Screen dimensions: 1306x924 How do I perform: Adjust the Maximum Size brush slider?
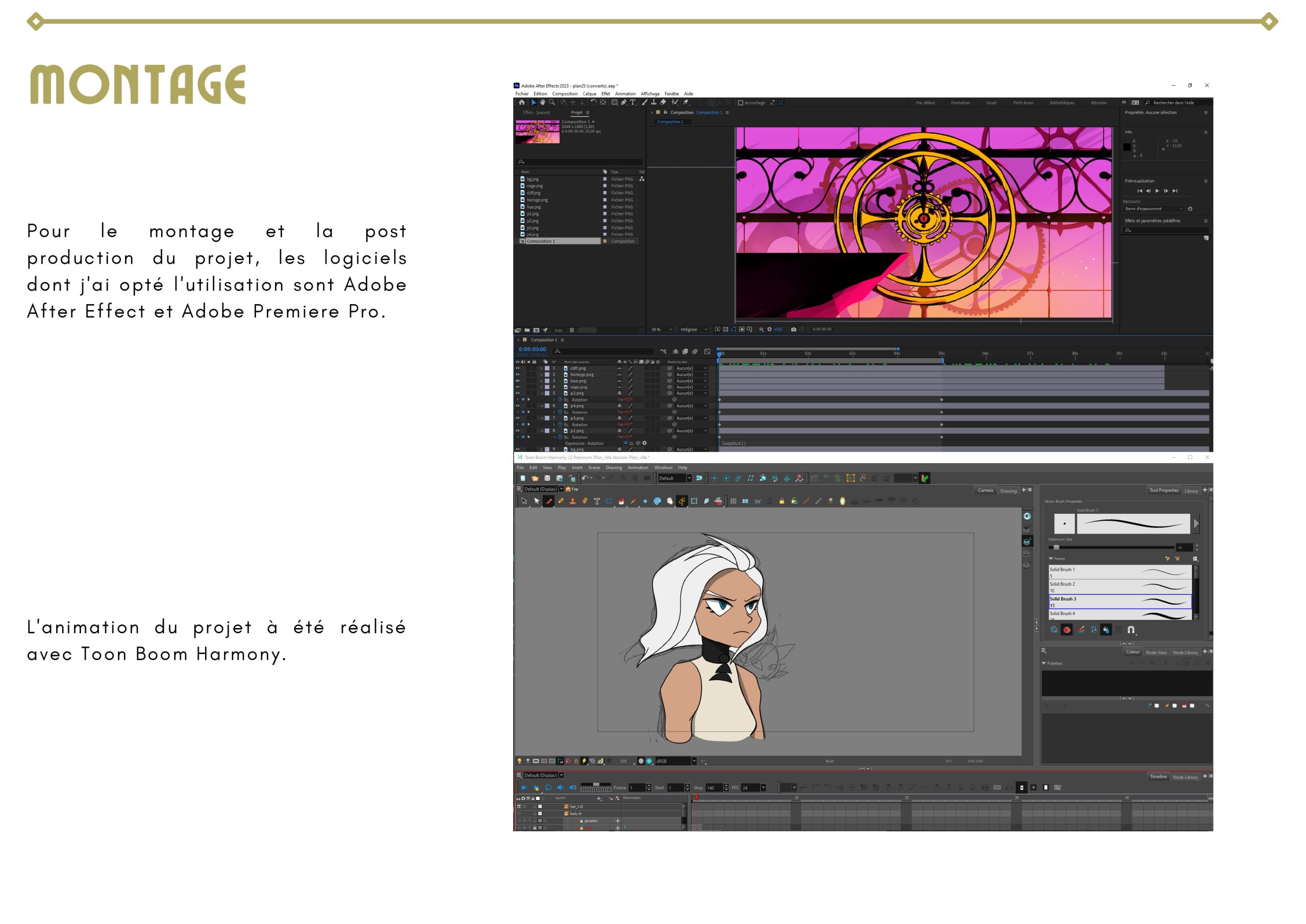pyautogui.click(x=1057, y=547)
